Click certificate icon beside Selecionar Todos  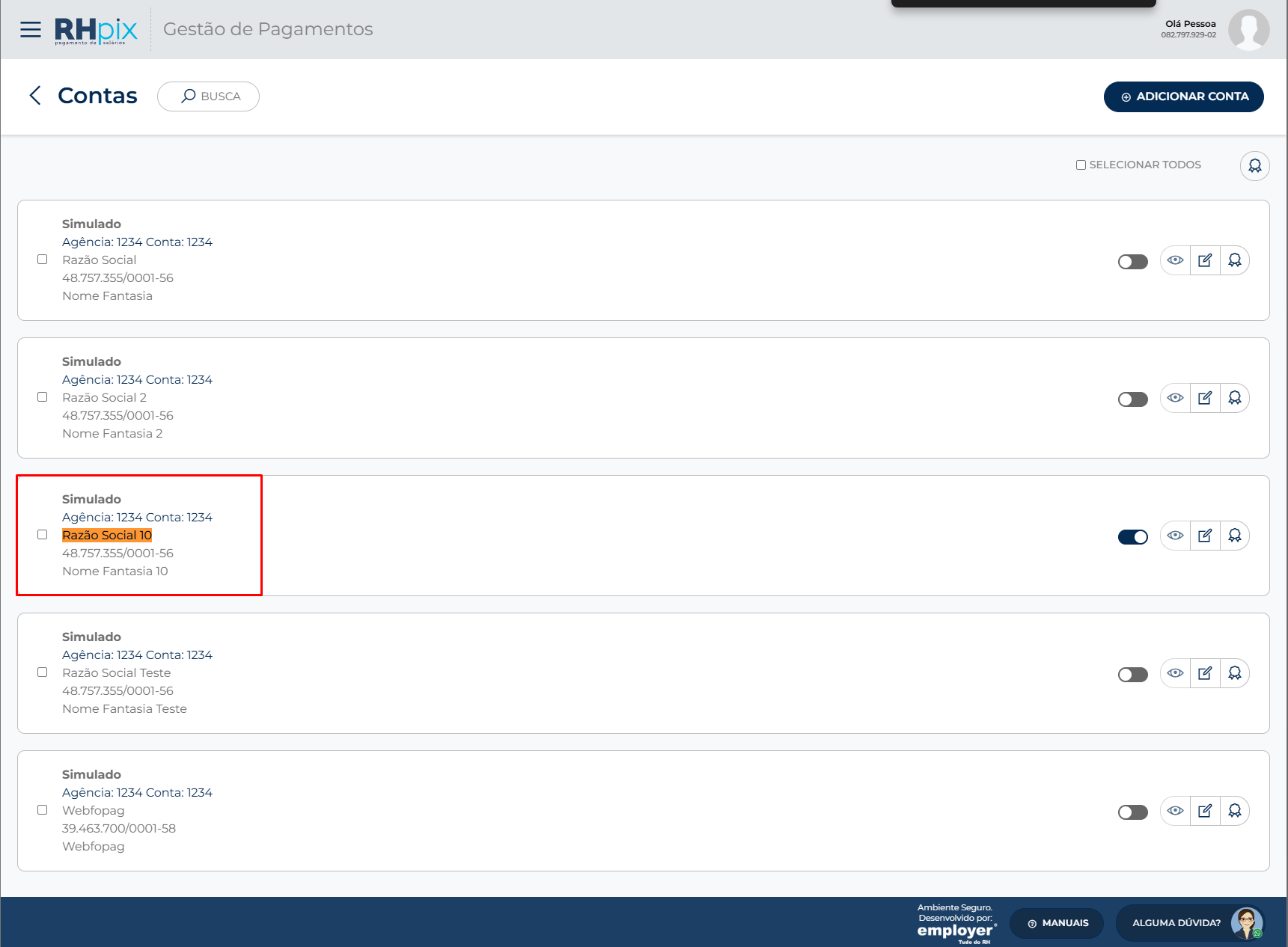[1255, 166]
